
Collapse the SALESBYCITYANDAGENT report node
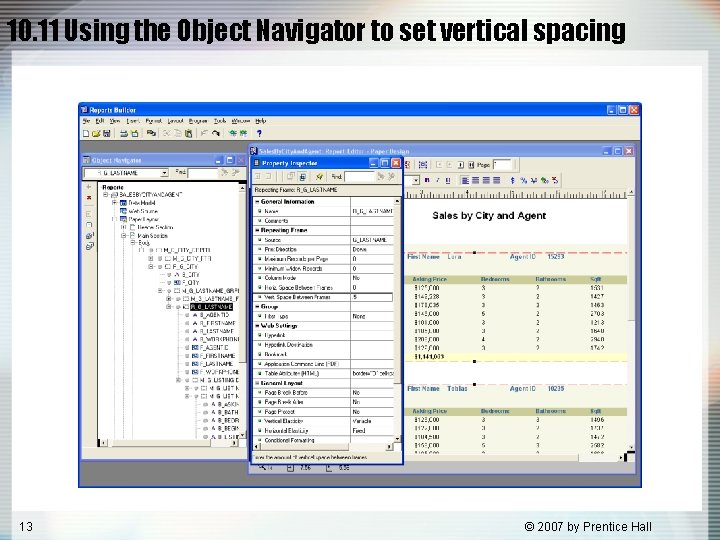106,195
